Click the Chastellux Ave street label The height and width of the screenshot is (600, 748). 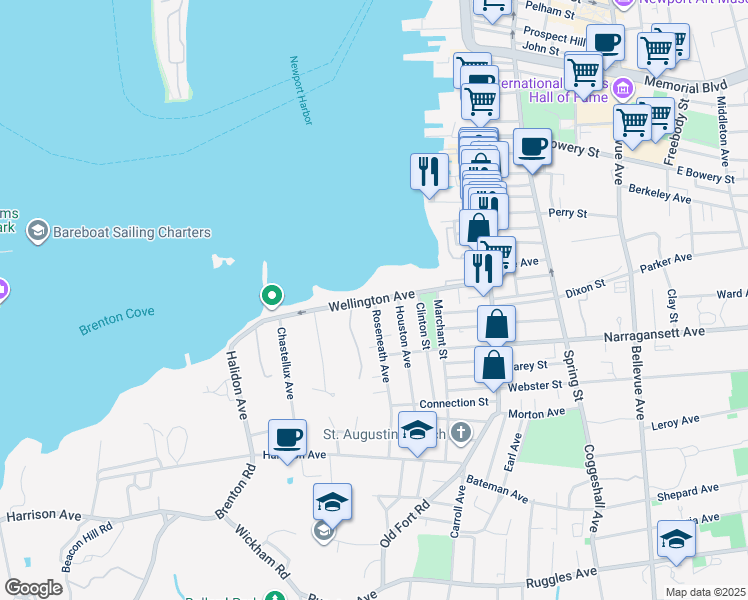[285, 363]
